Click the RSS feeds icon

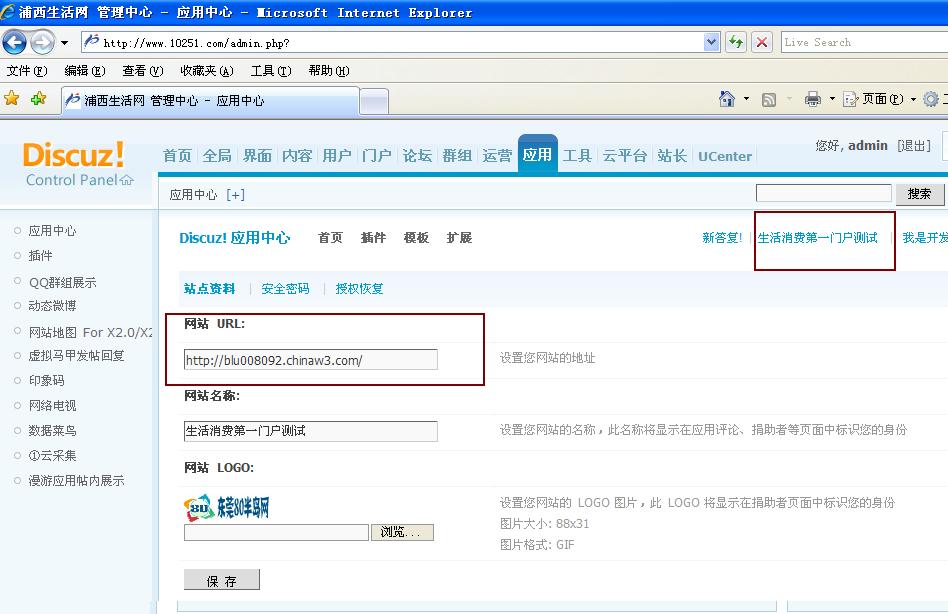pos(768,99)
